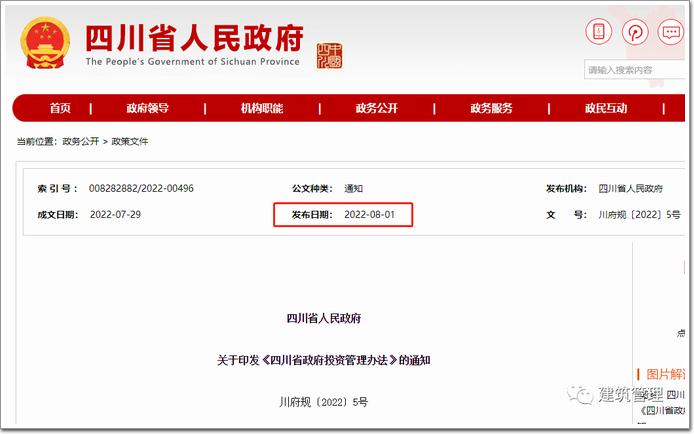Click 政策文件 breadcrumb link
Screen dimensions: 694x434
pos(130,142)
